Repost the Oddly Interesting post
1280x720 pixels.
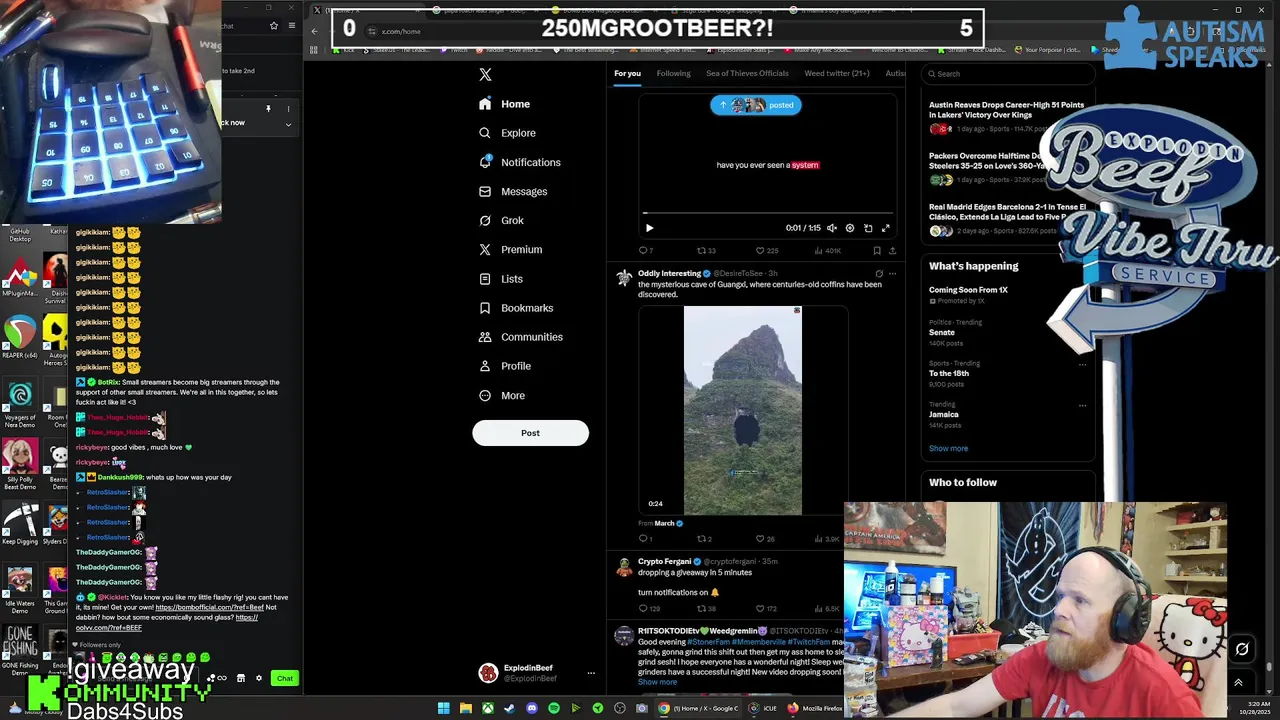(704, 539)
